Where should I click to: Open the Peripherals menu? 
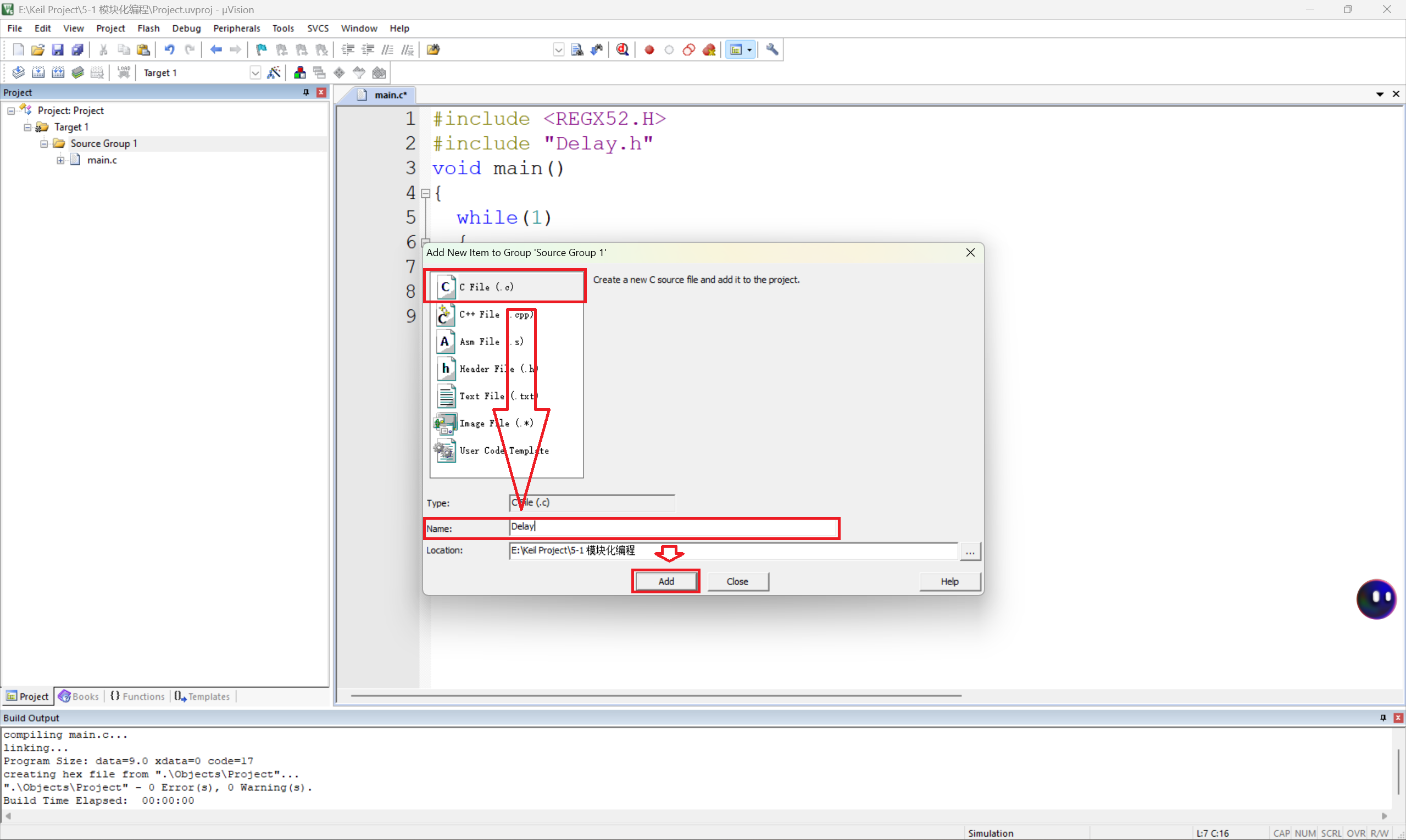coord(236,29)
